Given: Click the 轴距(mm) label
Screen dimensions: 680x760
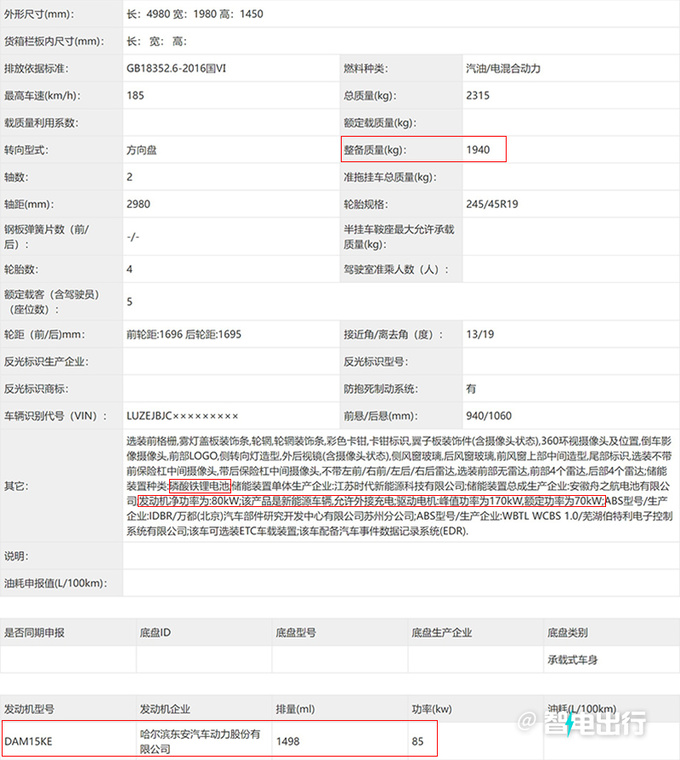Looking at the screenshot, I should (x=29, y=204).
